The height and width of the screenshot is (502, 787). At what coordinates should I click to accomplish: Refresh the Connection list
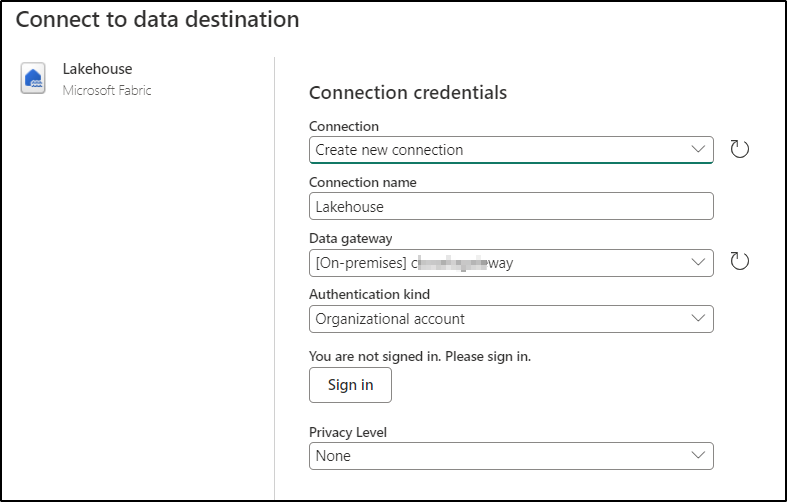click(739, 149)
